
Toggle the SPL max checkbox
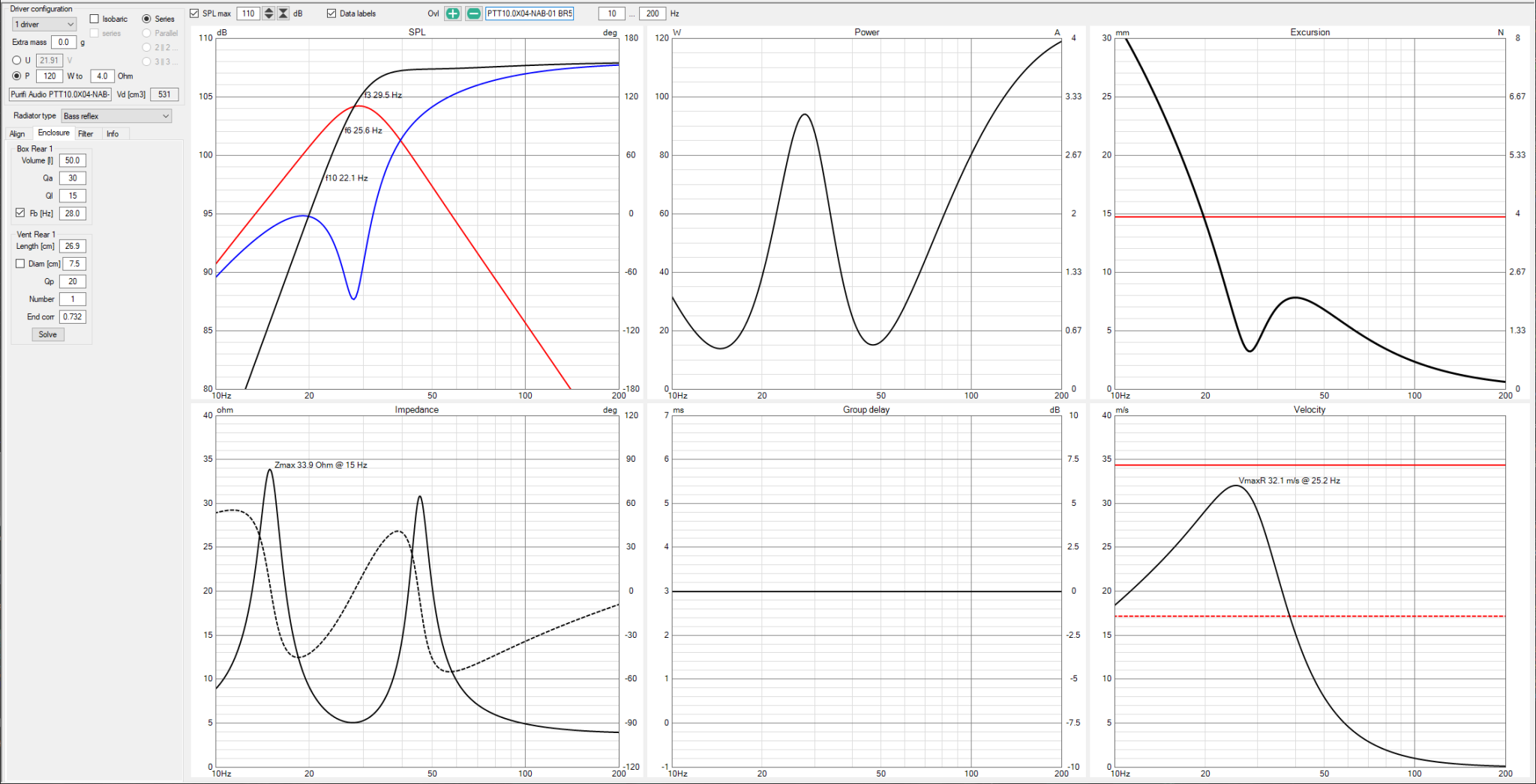[194, 13]
